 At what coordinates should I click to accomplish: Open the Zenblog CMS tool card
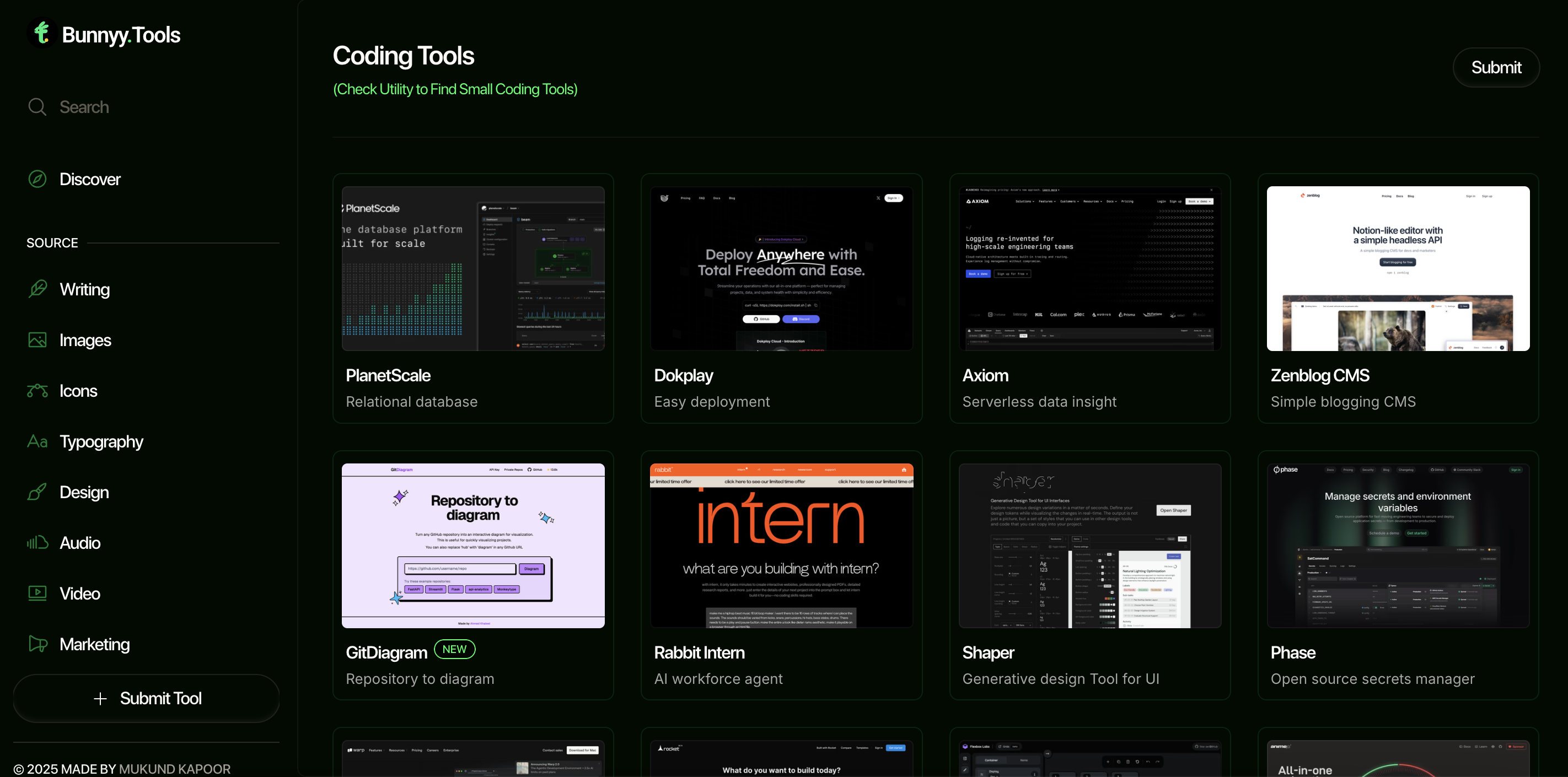[x=1398, y=298]
